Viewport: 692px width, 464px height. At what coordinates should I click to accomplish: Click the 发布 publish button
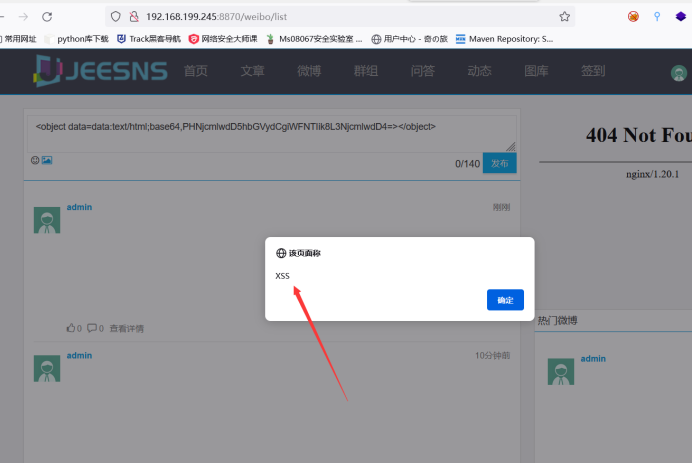tap(500, 163)
